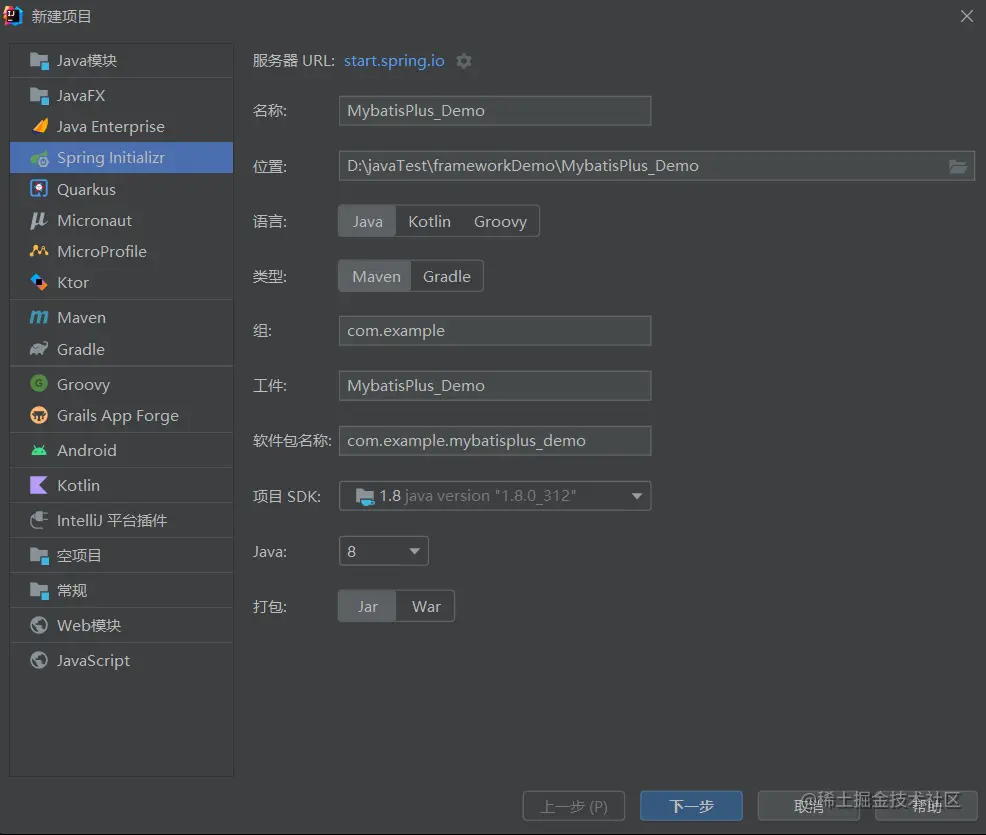Click the JavaFX folder icon
This screenshot has width=986, height=835.
click(39, 96)
